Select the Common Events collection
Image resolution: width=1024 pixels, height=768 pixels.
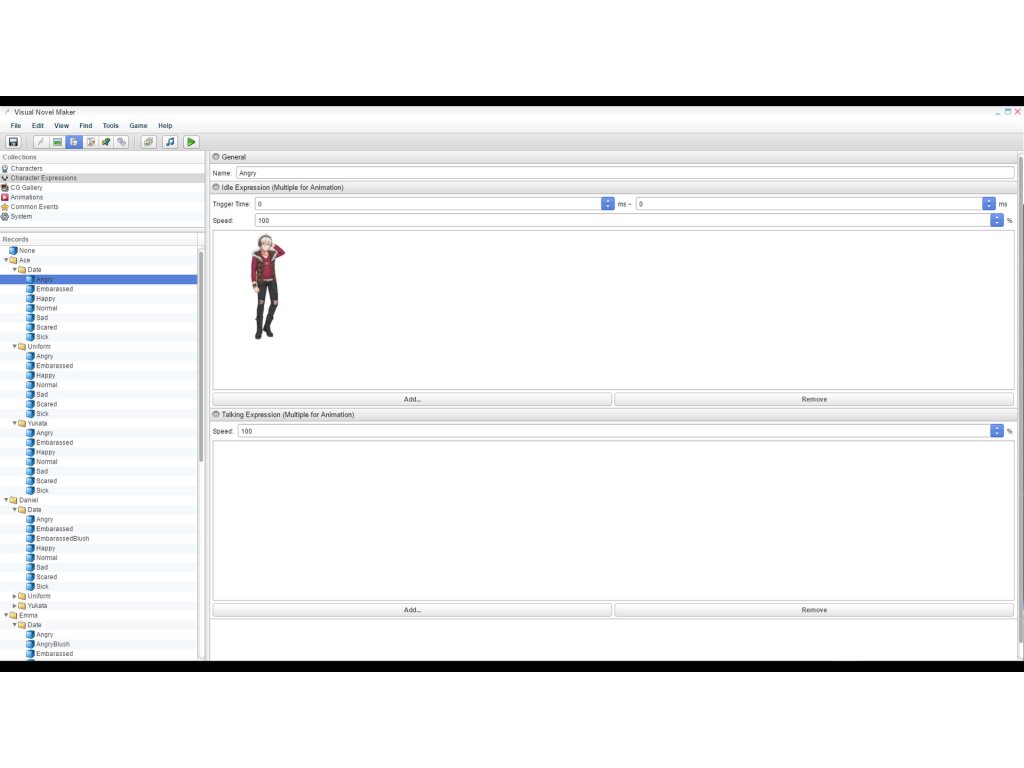(x=34, y=207)
